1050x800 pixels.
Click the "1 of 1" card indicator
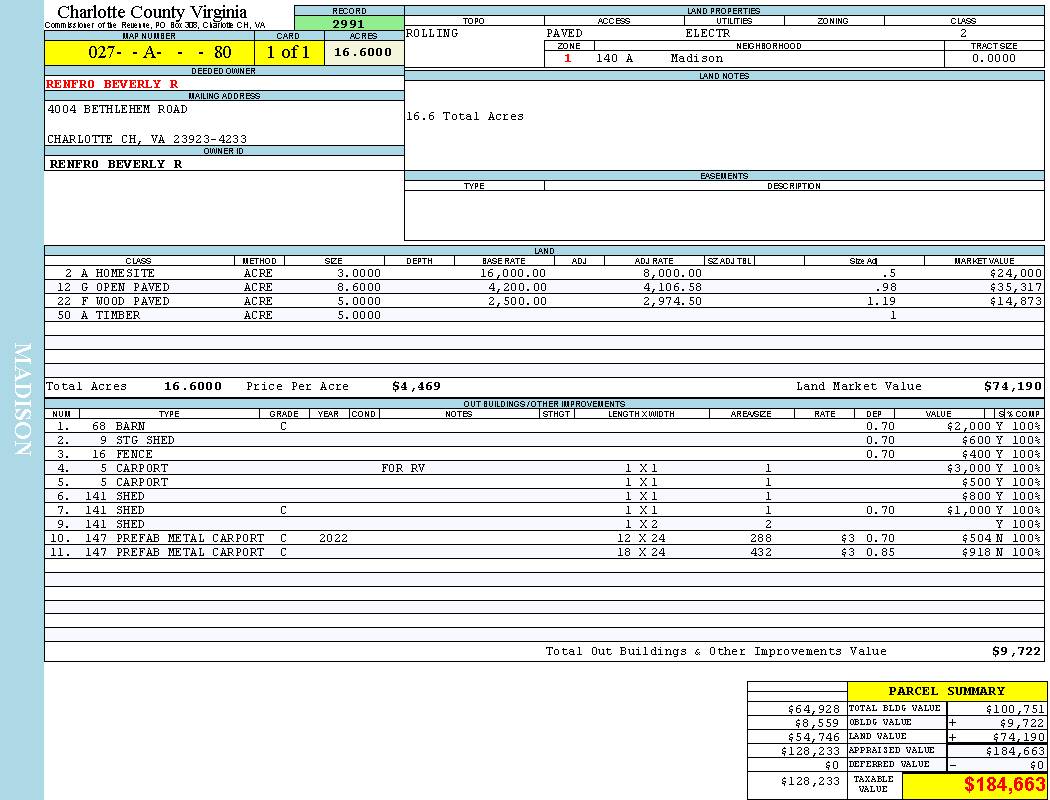[x=288, y=52]
